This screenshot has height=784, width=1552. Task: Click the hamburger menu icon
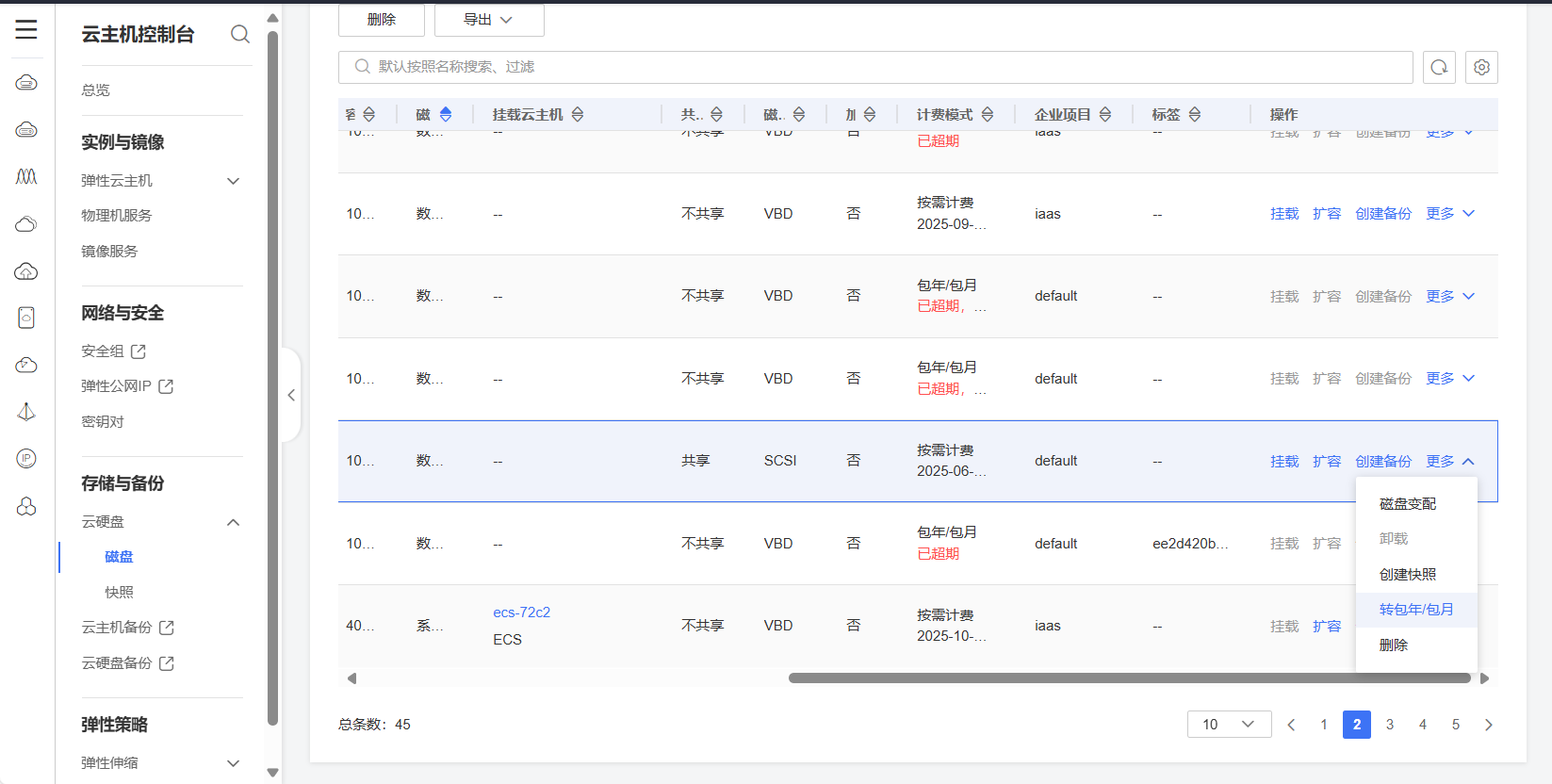26,30
